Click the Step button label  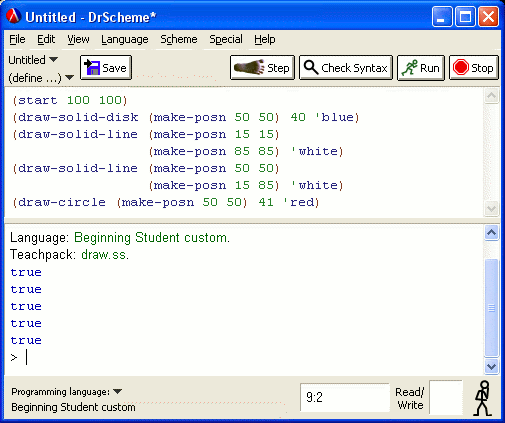point(278,68)
